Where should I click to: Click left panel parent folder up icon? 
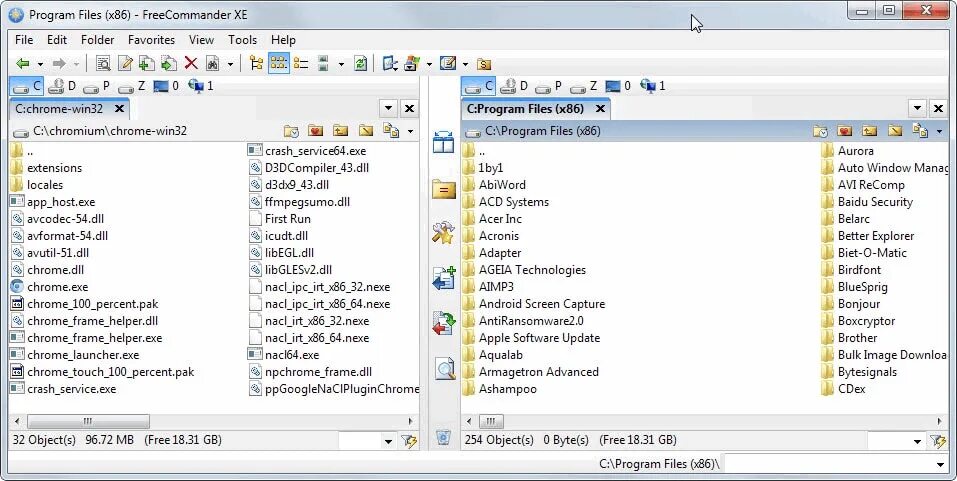[x=341, y=131]
